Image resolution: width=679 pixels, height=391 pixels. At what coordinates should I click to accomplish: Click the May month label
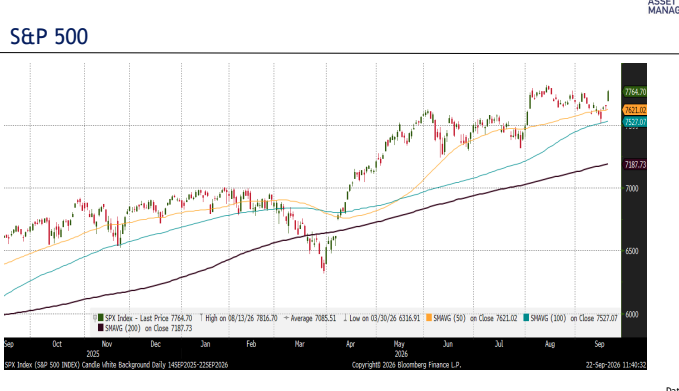click(399, 344)
